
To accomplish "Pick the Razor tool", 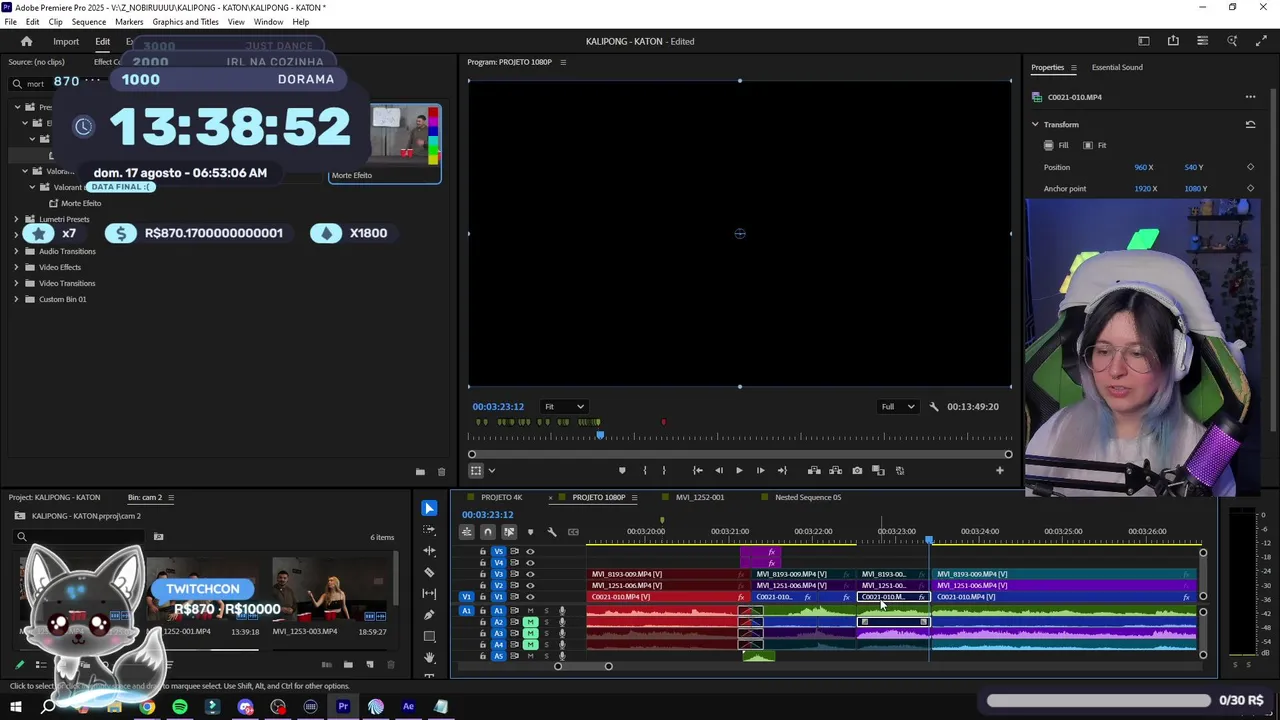I will (429, 572).
